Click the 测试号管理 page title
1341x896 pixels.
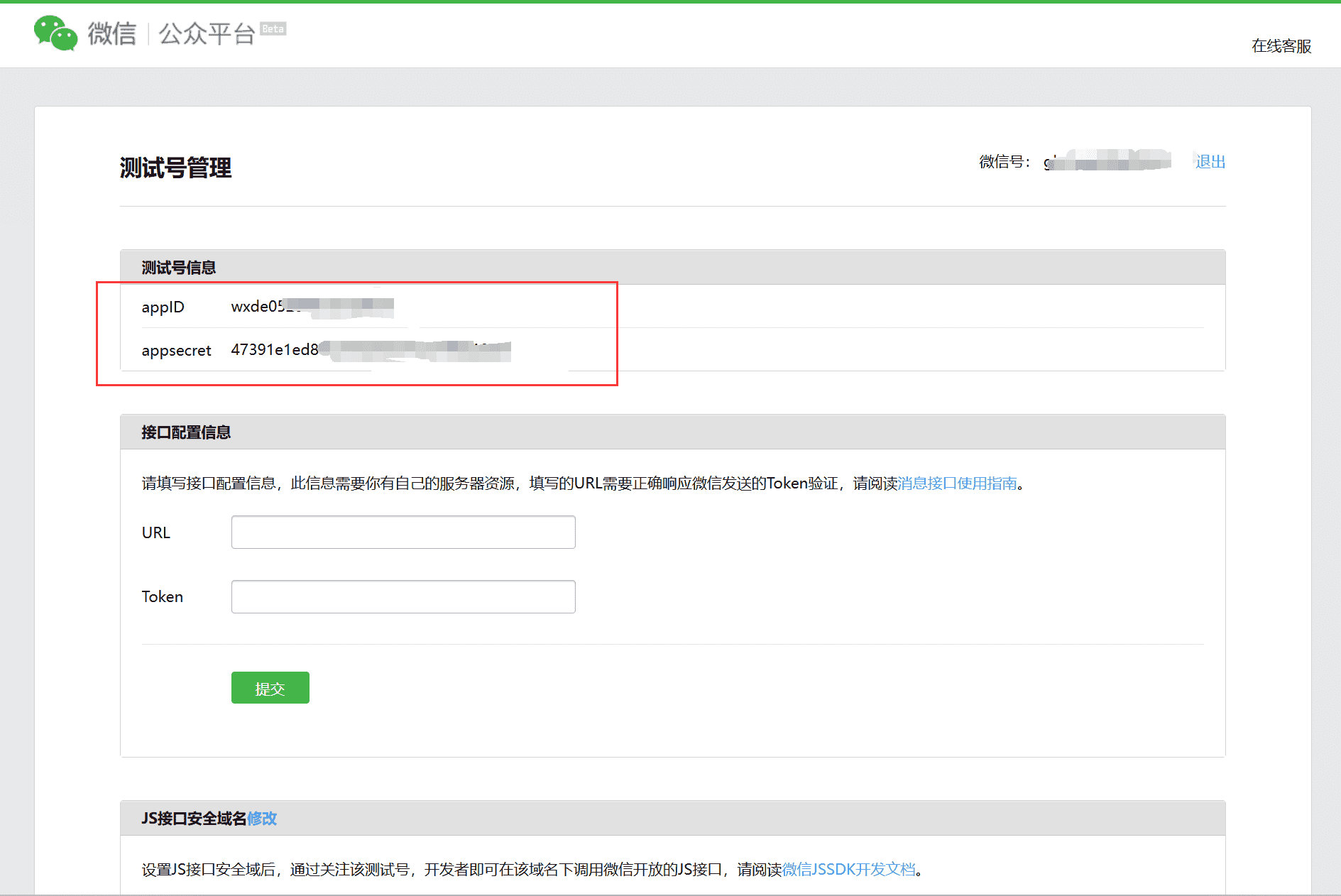(x=175, y=169)
